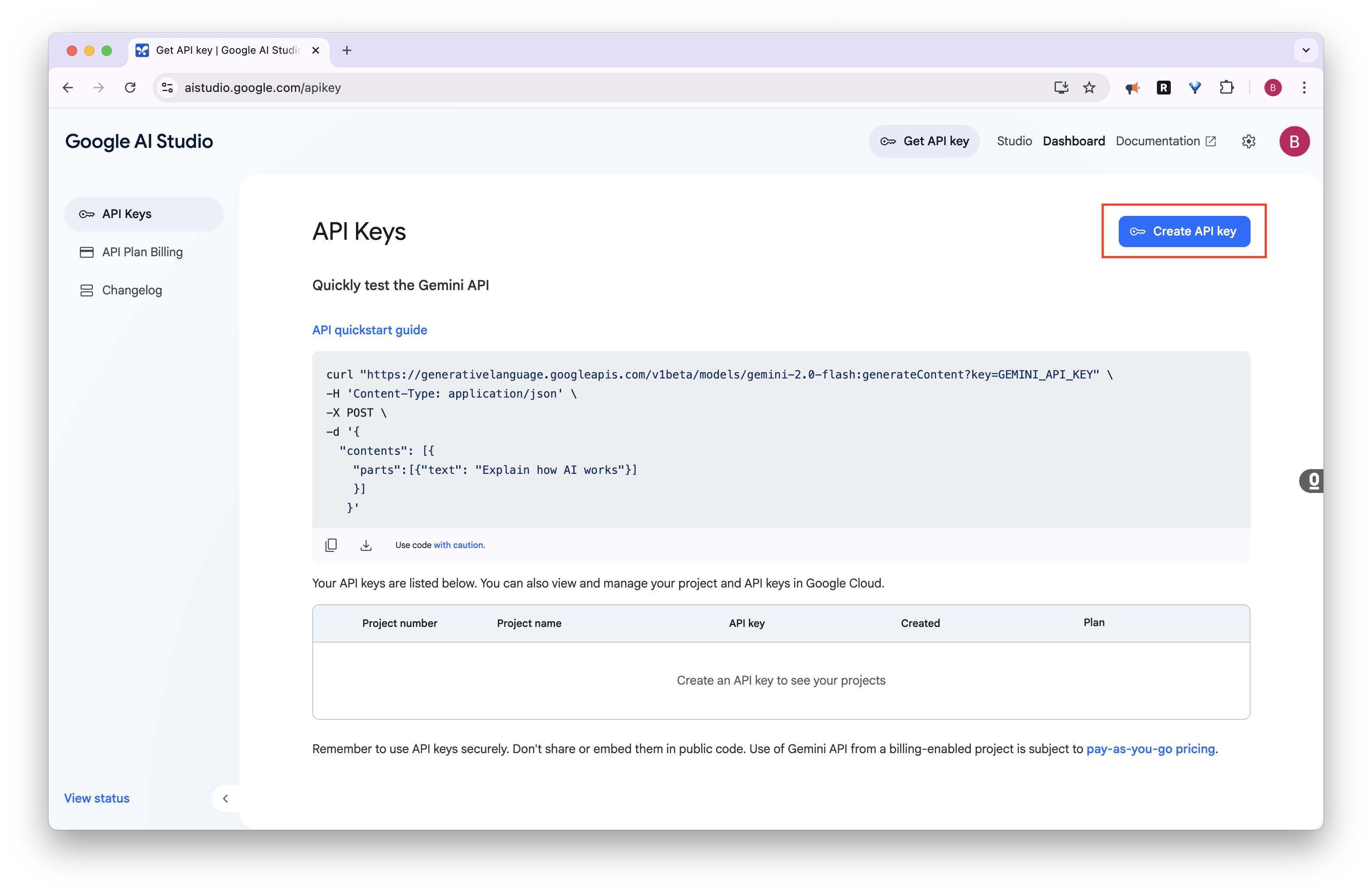
Task: Click the install app icon in address bar
Action: tap(1061, 88)
